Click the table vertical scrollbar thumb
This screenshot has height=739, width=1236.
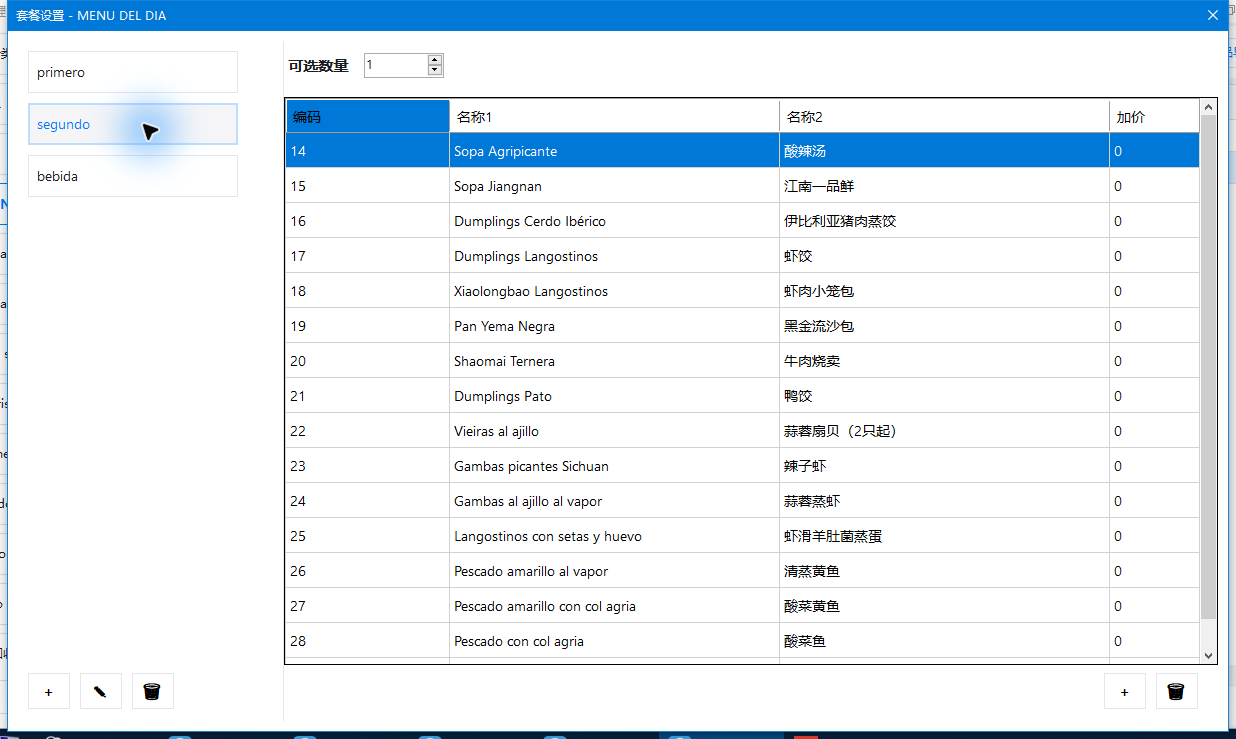coord(1208,367)
